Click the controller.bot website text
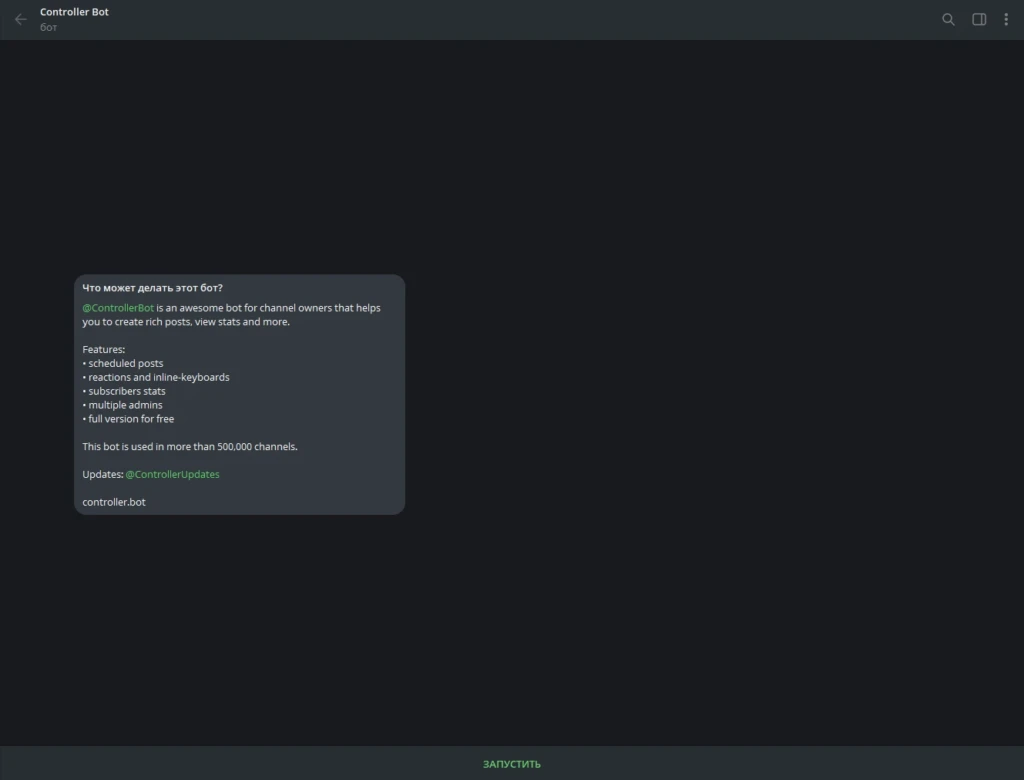Screen dimensions: 1024x780 [114, 502]
